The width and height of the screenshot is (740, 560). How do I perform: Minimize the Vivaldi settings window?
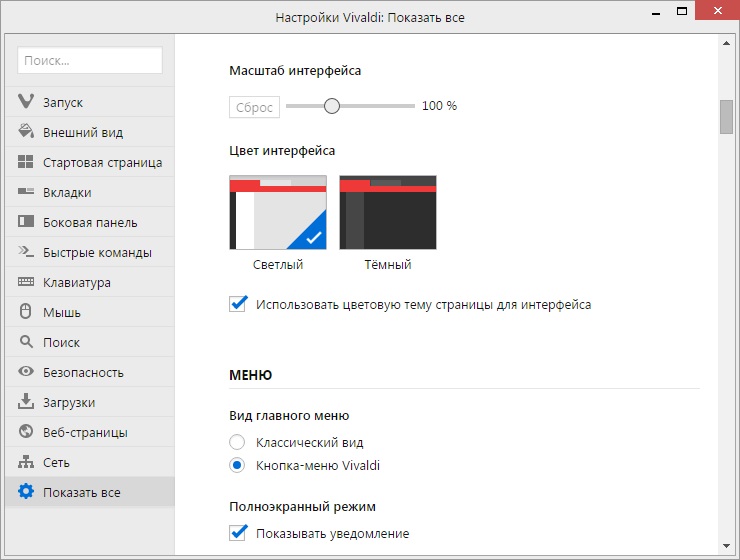click(x=656, y=13)
